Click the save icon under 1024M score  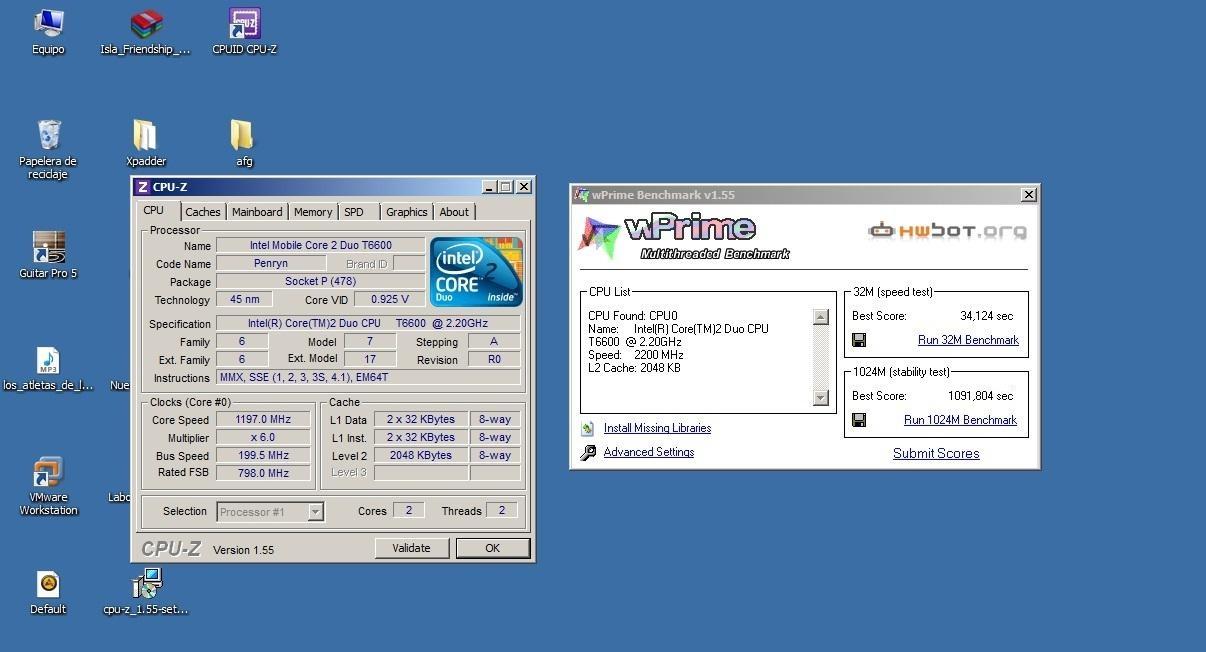859,420
